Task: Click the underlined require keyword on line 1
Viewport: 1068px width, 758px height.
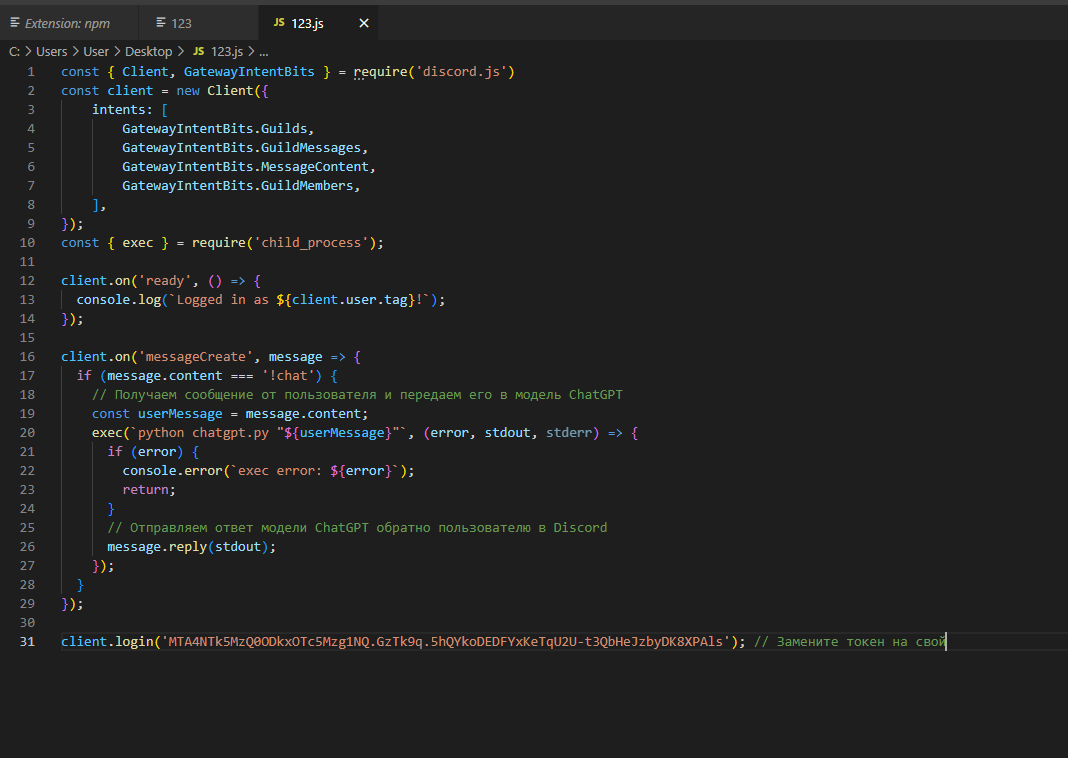Action: coord(380,72)
